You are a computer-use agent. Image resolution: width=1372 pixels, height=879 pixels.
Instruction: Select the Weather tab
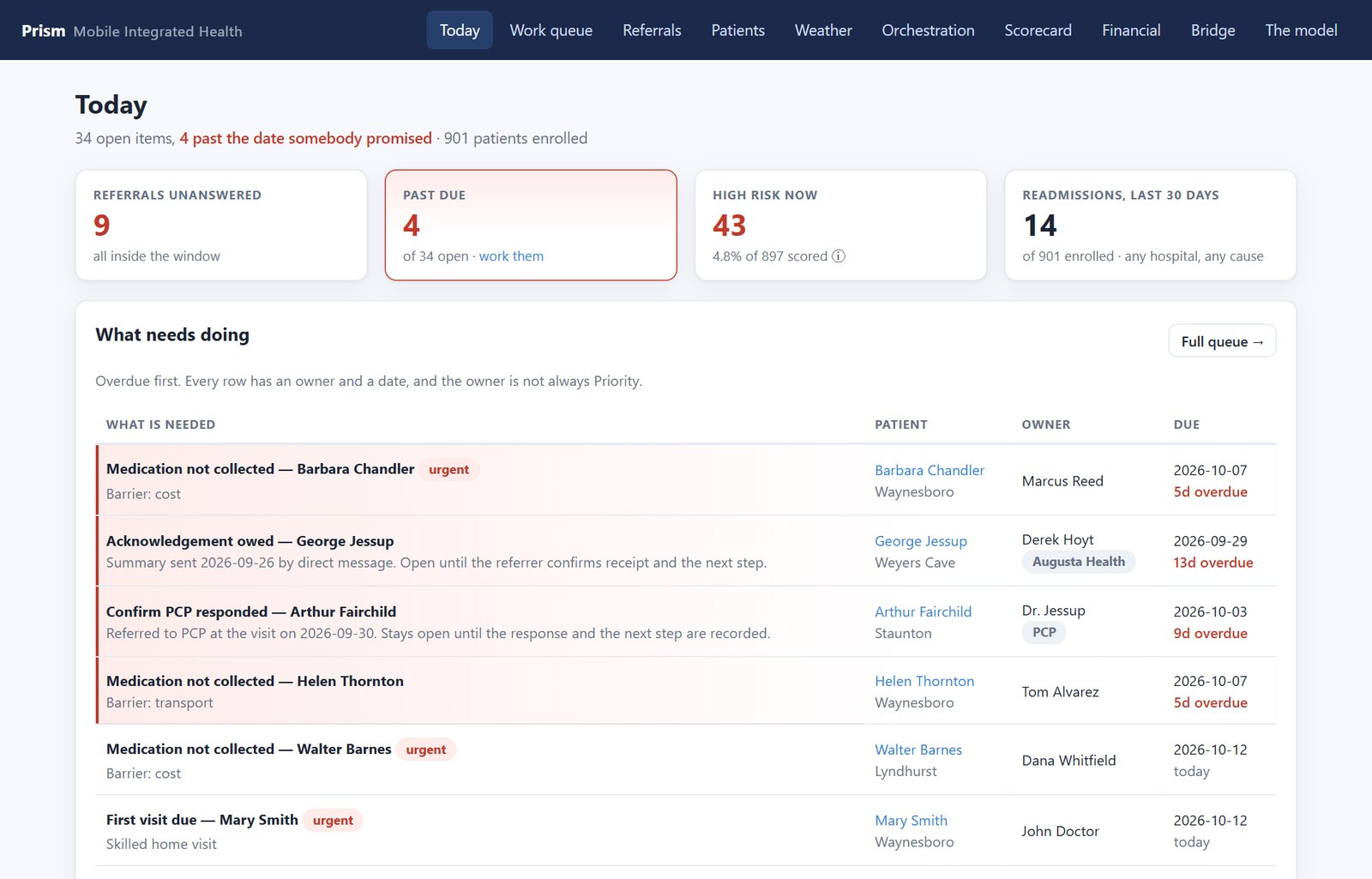pyautogui.click(x=823, y=30)
